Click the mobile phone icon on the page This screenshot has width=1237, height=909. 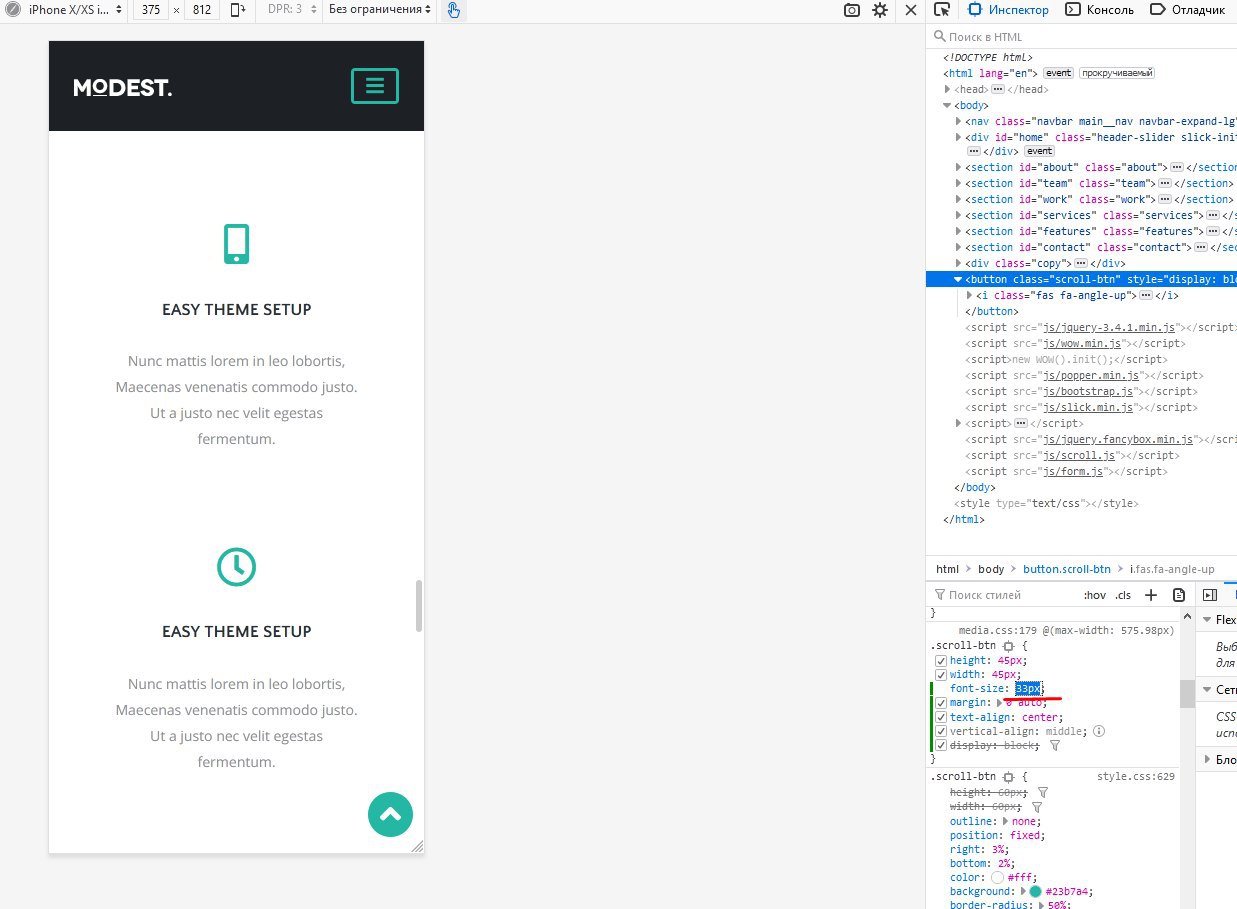tap(236, 244)
